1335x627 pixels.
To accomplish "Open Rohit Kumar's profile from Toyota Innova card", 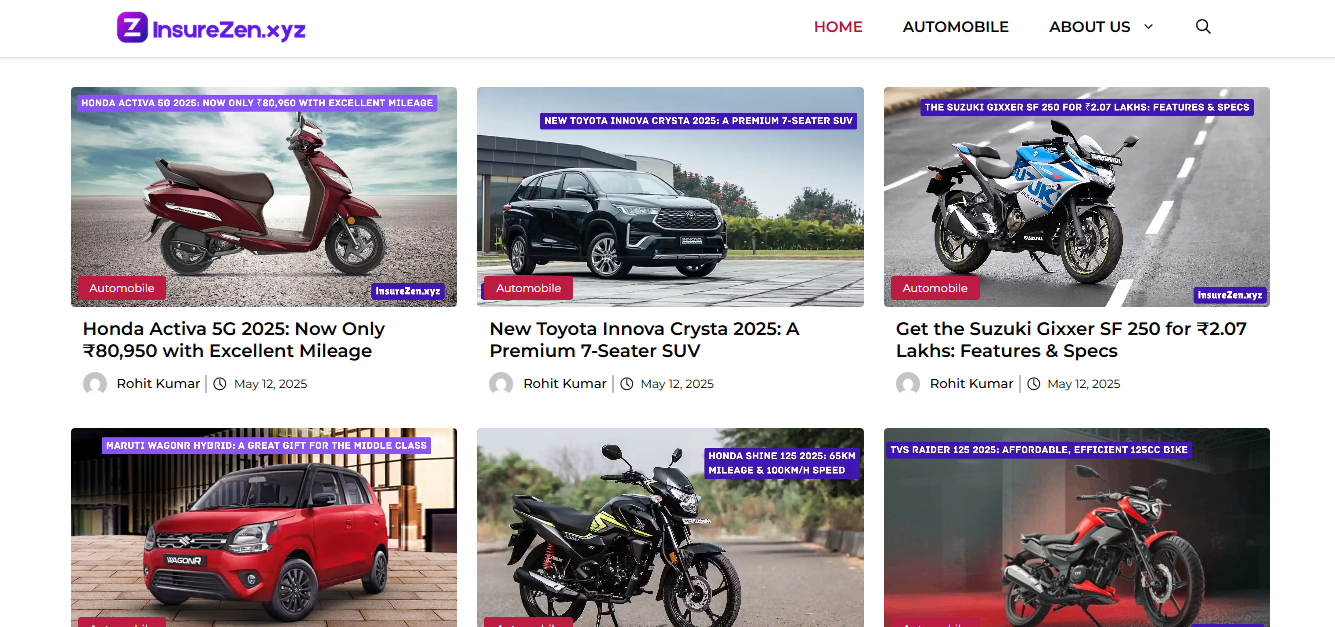I will [x=565, y=384].
